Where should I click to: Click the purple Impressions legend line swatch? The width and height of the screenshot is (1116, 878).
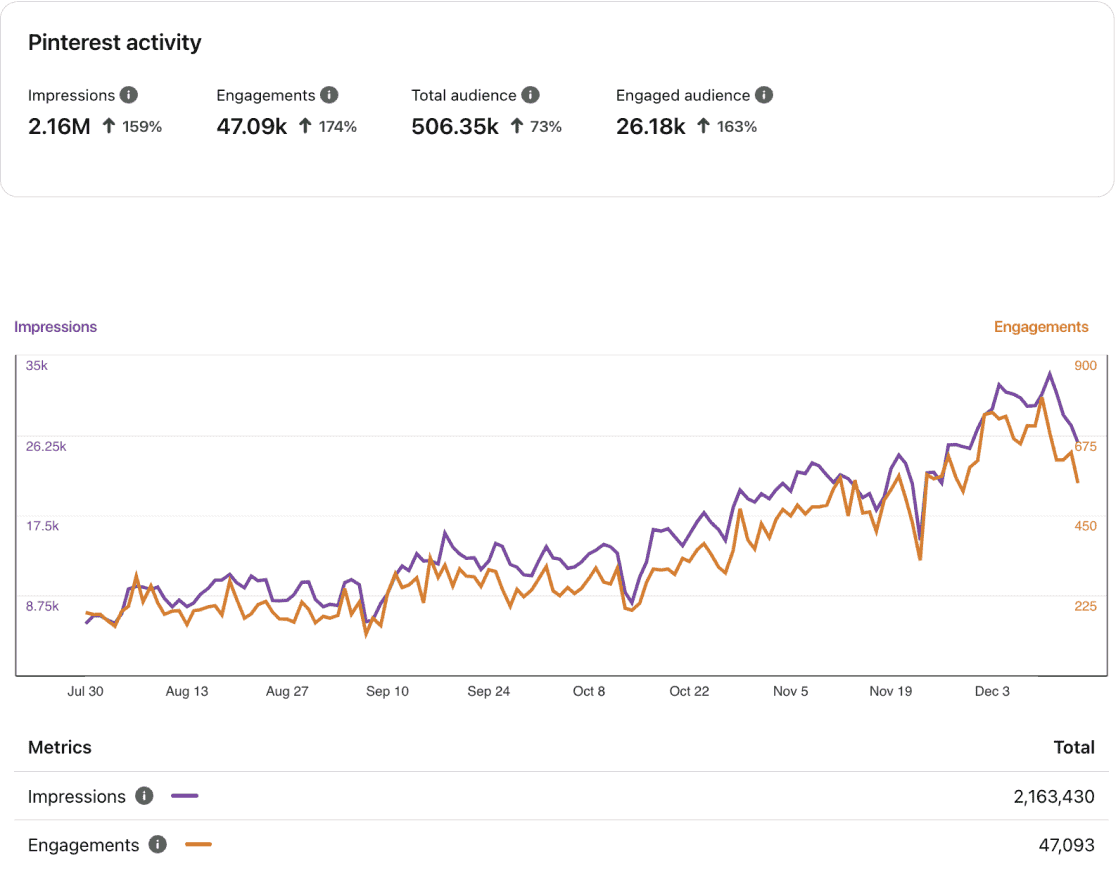click(x=185, y=796)
